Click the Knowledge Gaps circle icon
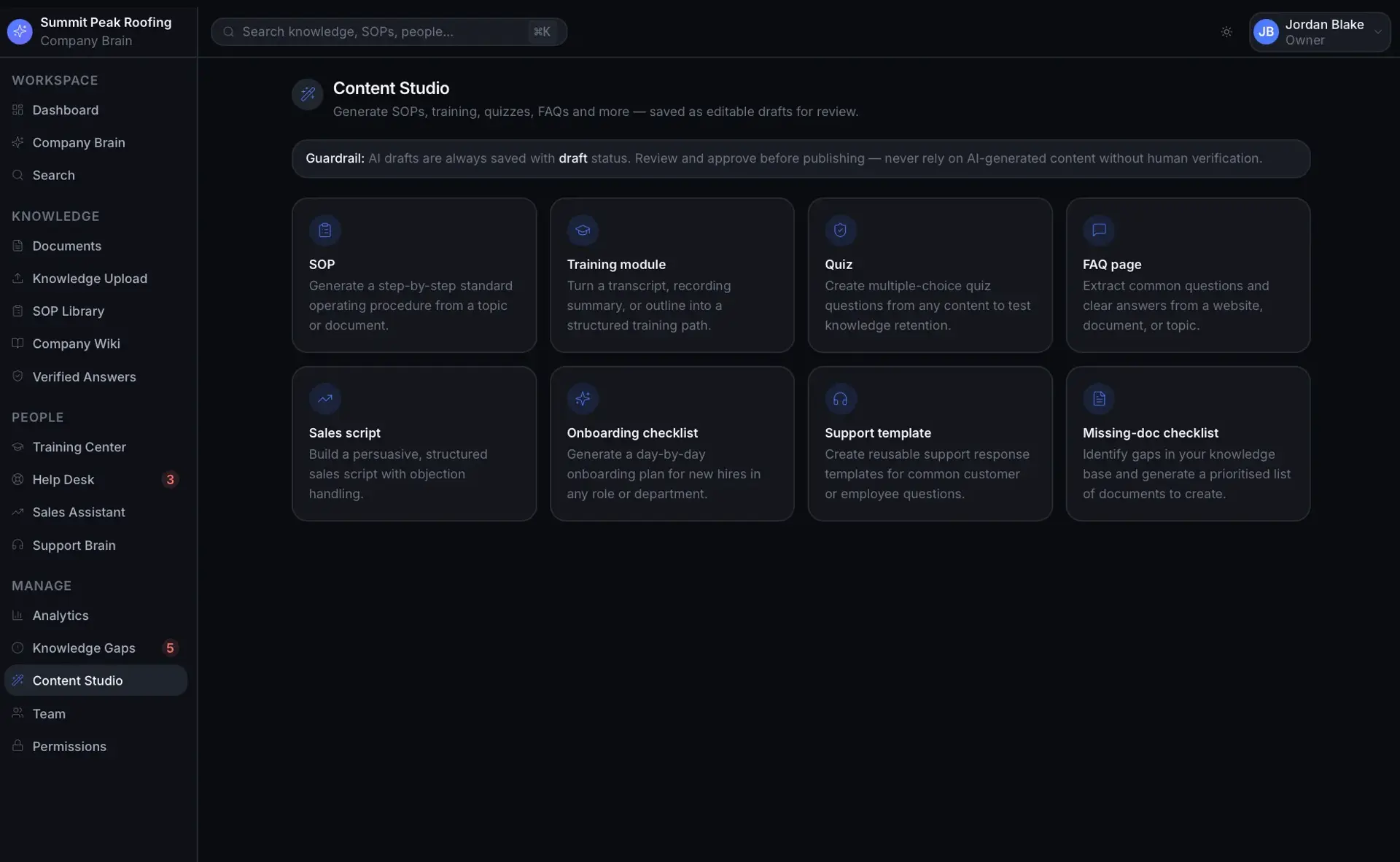Screen dimensions: 1400x862 pyautogui.click(x=17, y=648)
